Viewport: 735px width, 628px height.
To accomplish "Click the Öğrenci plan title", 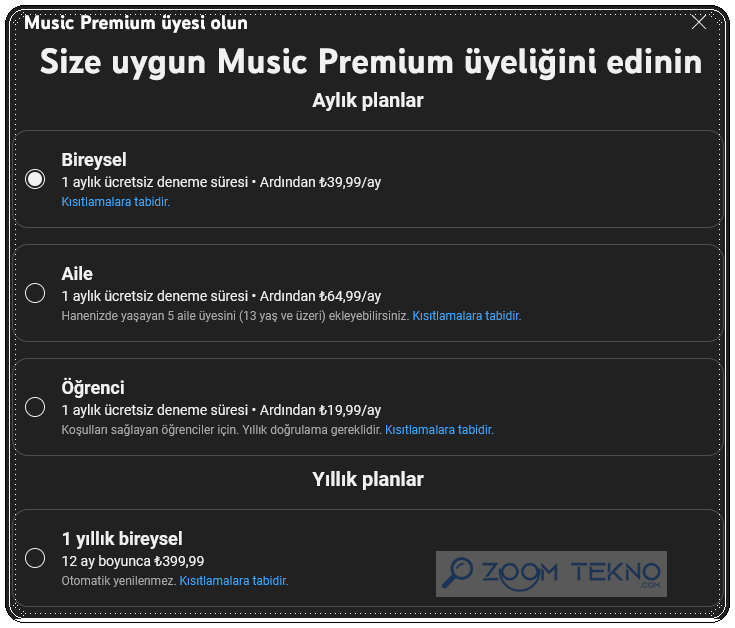I will 93,388.
